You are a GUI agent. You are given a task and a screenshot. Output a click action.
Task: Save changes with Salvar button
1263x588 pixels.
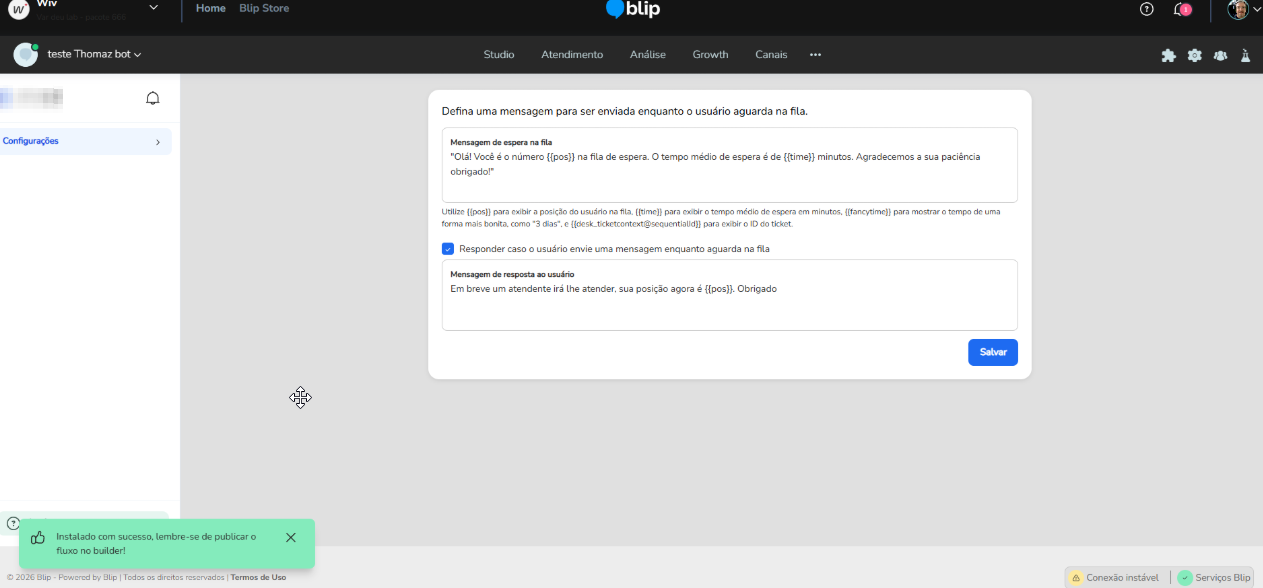click(x=993, y=352)
